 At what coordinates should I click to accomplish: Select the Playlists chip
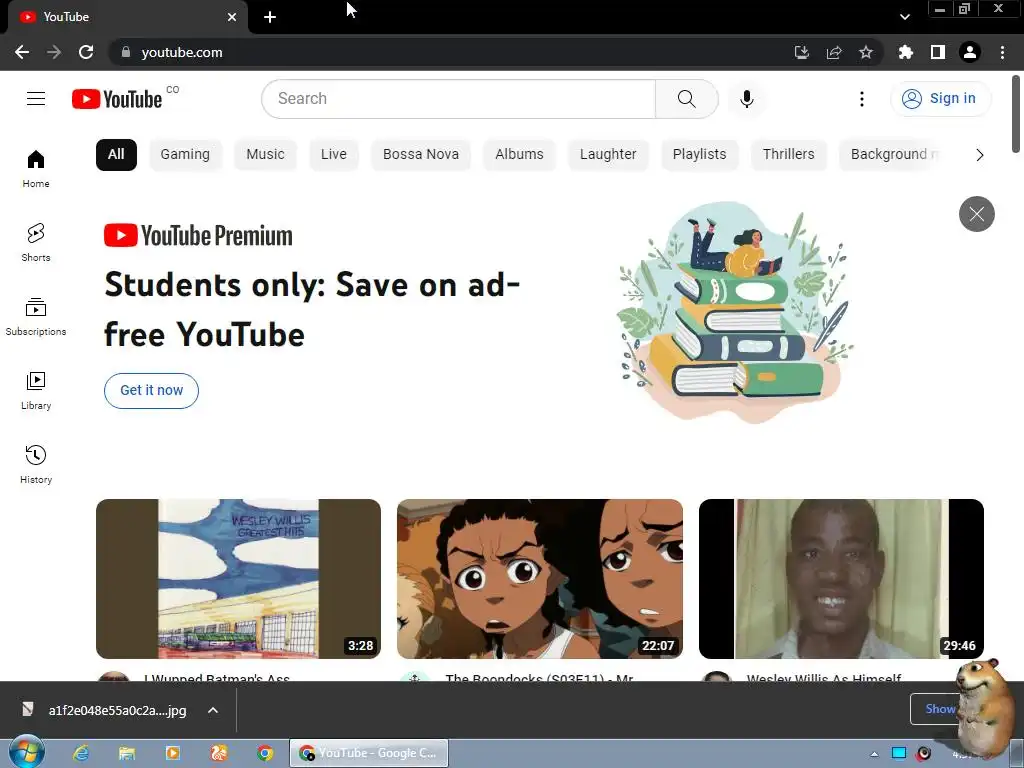(x=699, y=155)
